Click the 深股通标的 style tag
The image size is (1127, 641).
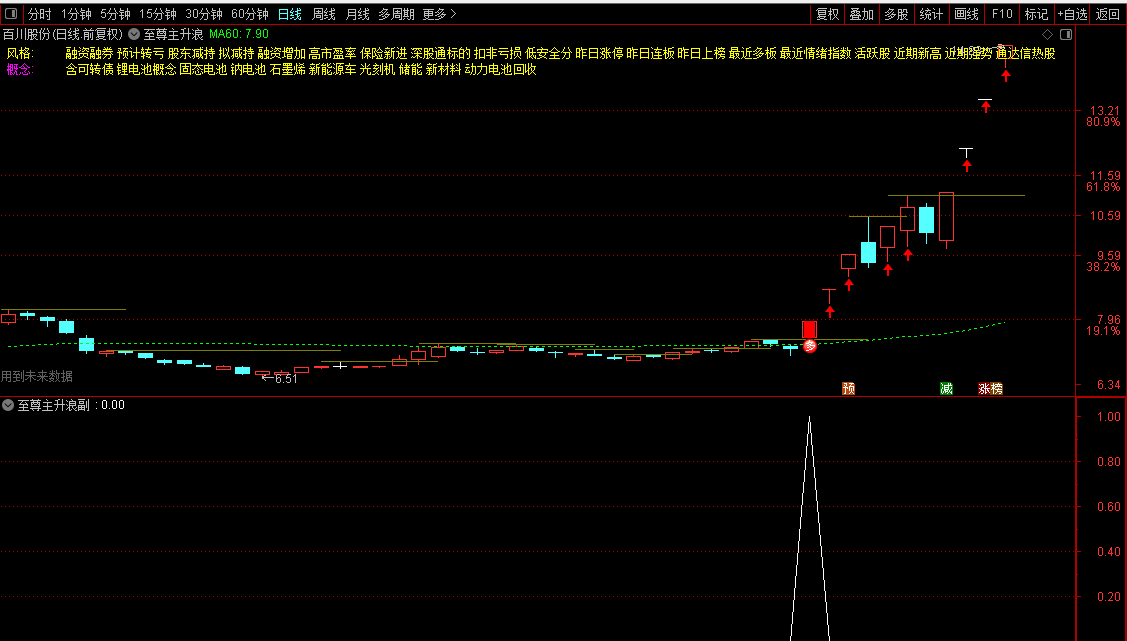click(x=441, y=53)
